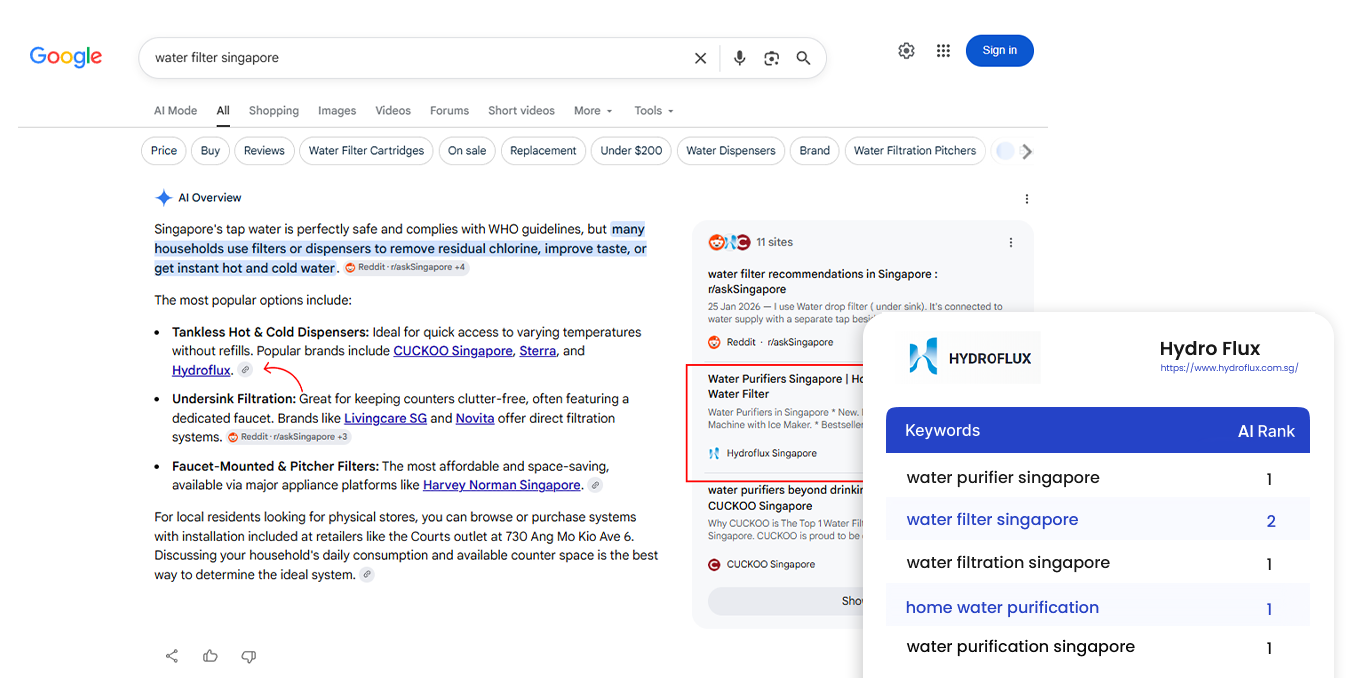Open Google apps grid

[943, 51]
